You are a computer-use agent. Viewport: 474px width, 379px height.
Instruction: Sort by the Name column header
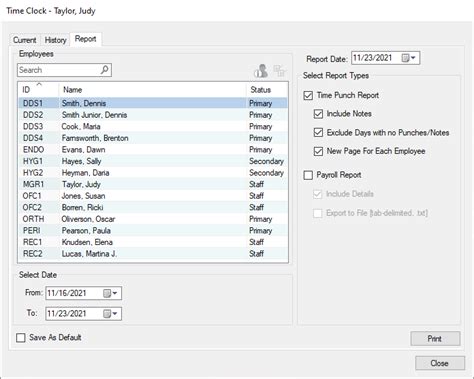coord(152,90)
